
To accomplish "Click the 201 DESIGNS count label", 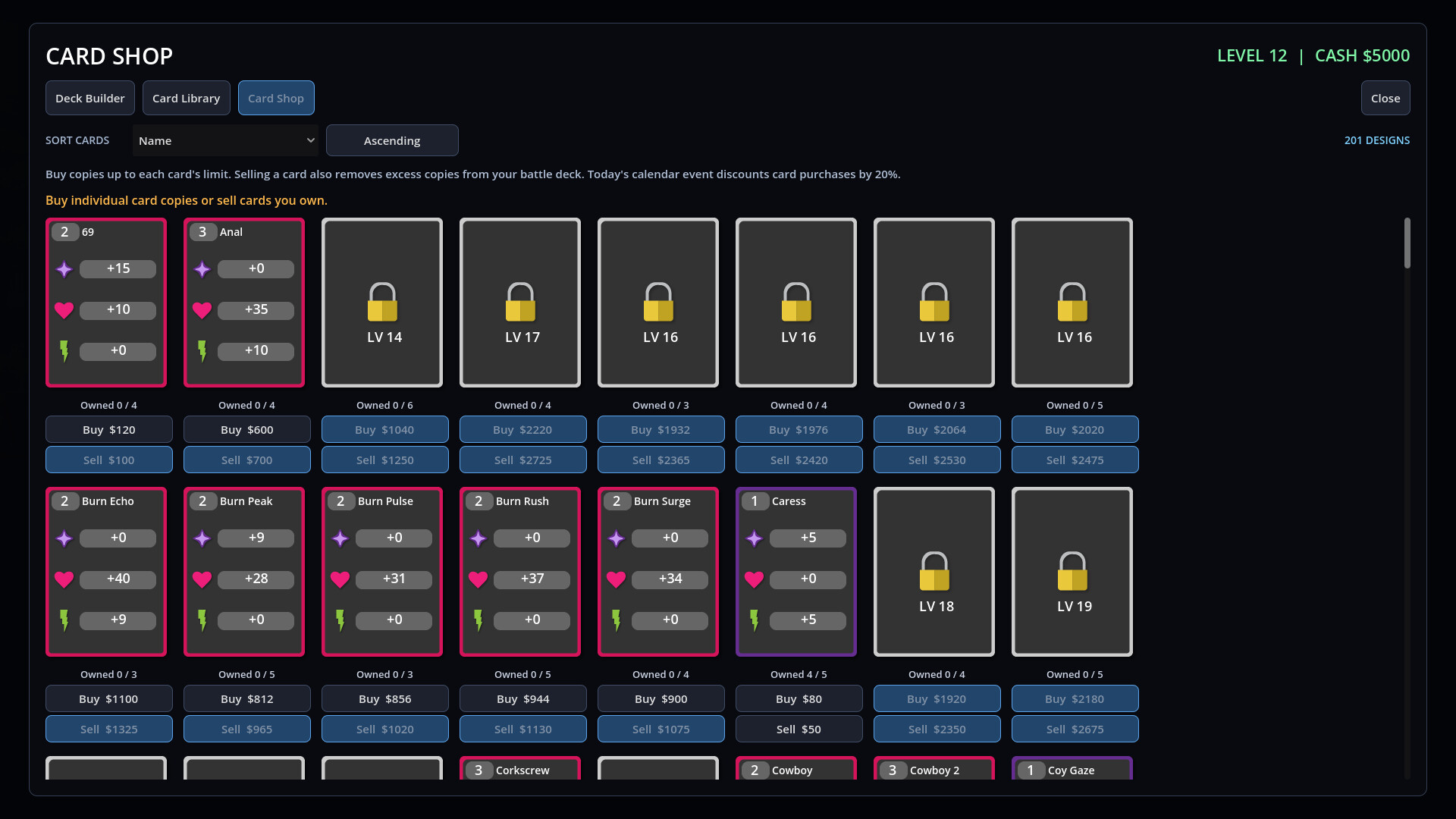I will [x=1377, y=140].
